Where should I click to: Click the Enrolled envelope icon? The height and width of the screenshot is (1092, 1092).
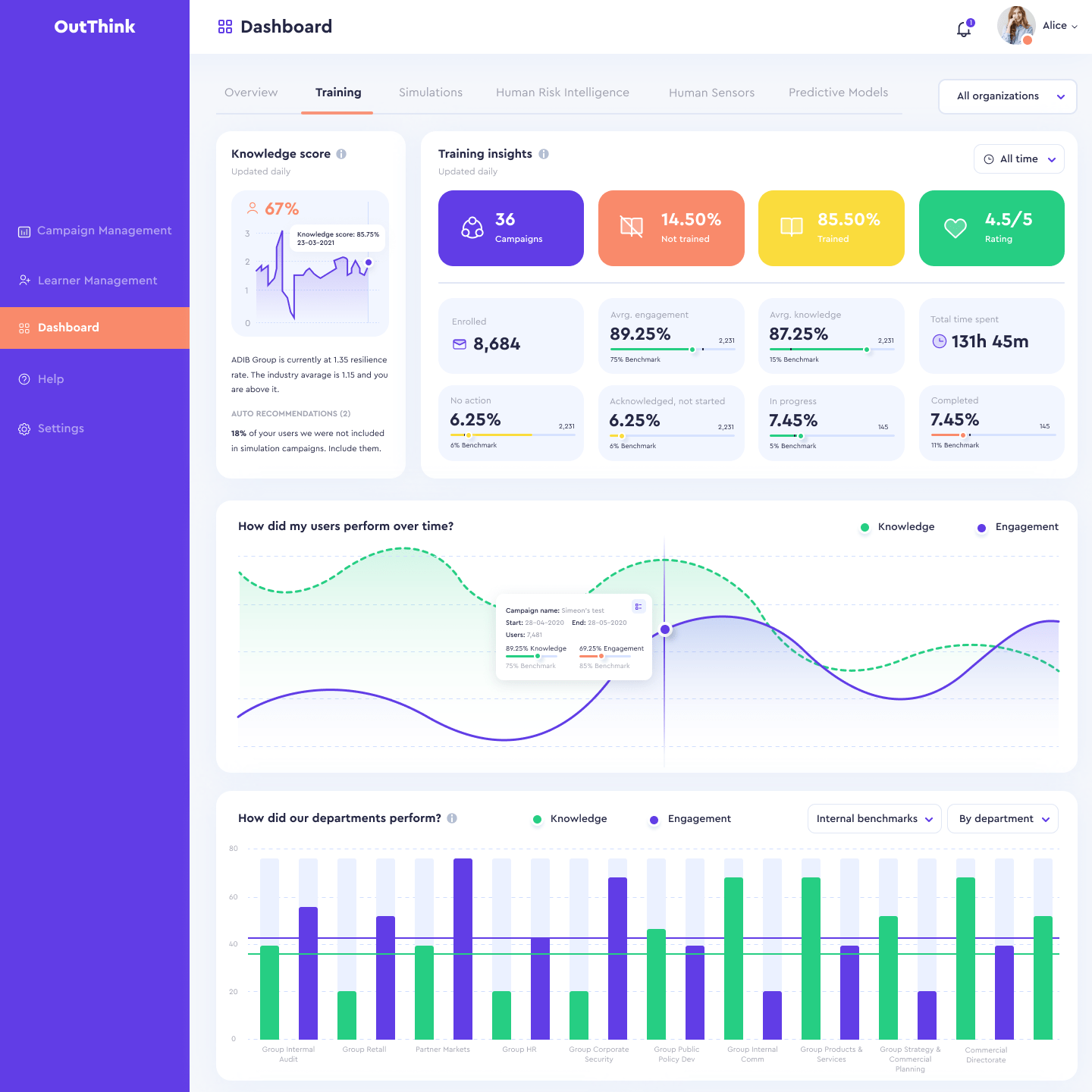coord(460,344)
